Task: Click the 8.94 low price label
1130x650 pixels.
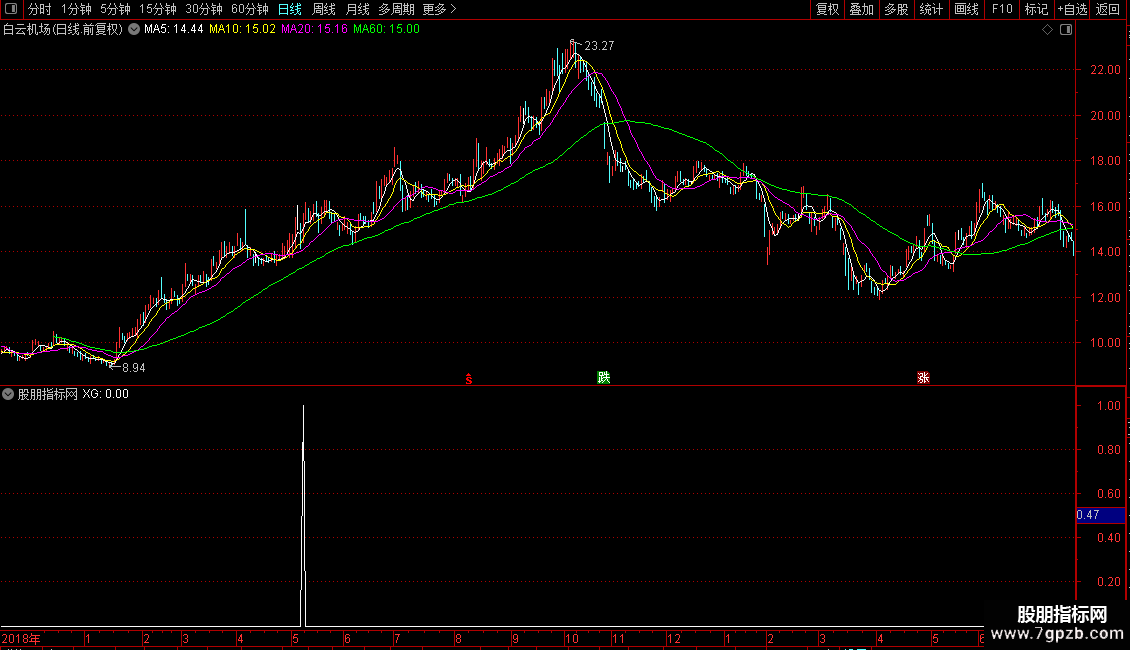Action: coord(133,368)
